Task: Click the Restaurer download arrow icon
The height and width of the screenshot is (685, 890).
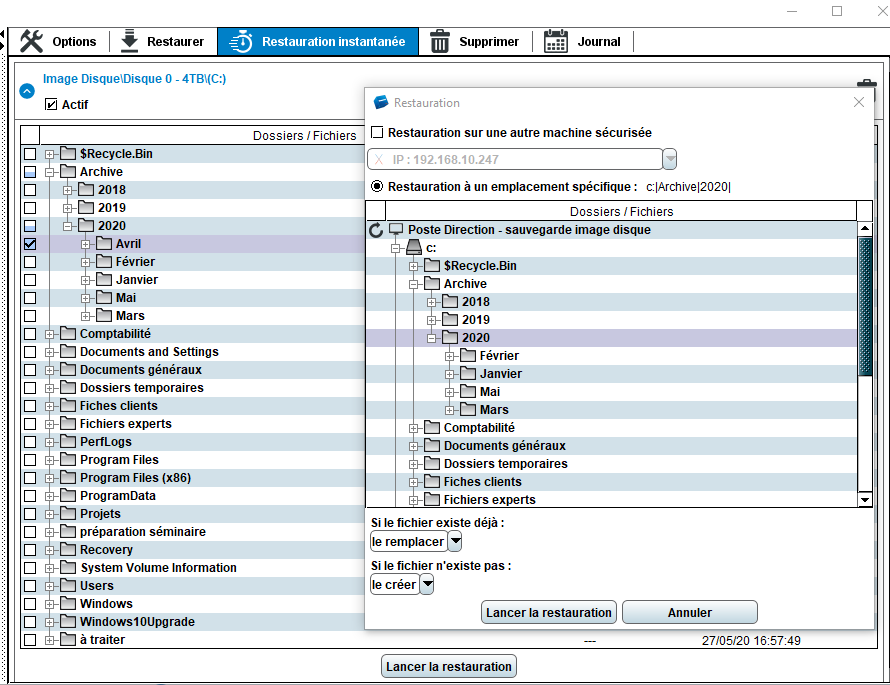Action: tap(129, 41)
